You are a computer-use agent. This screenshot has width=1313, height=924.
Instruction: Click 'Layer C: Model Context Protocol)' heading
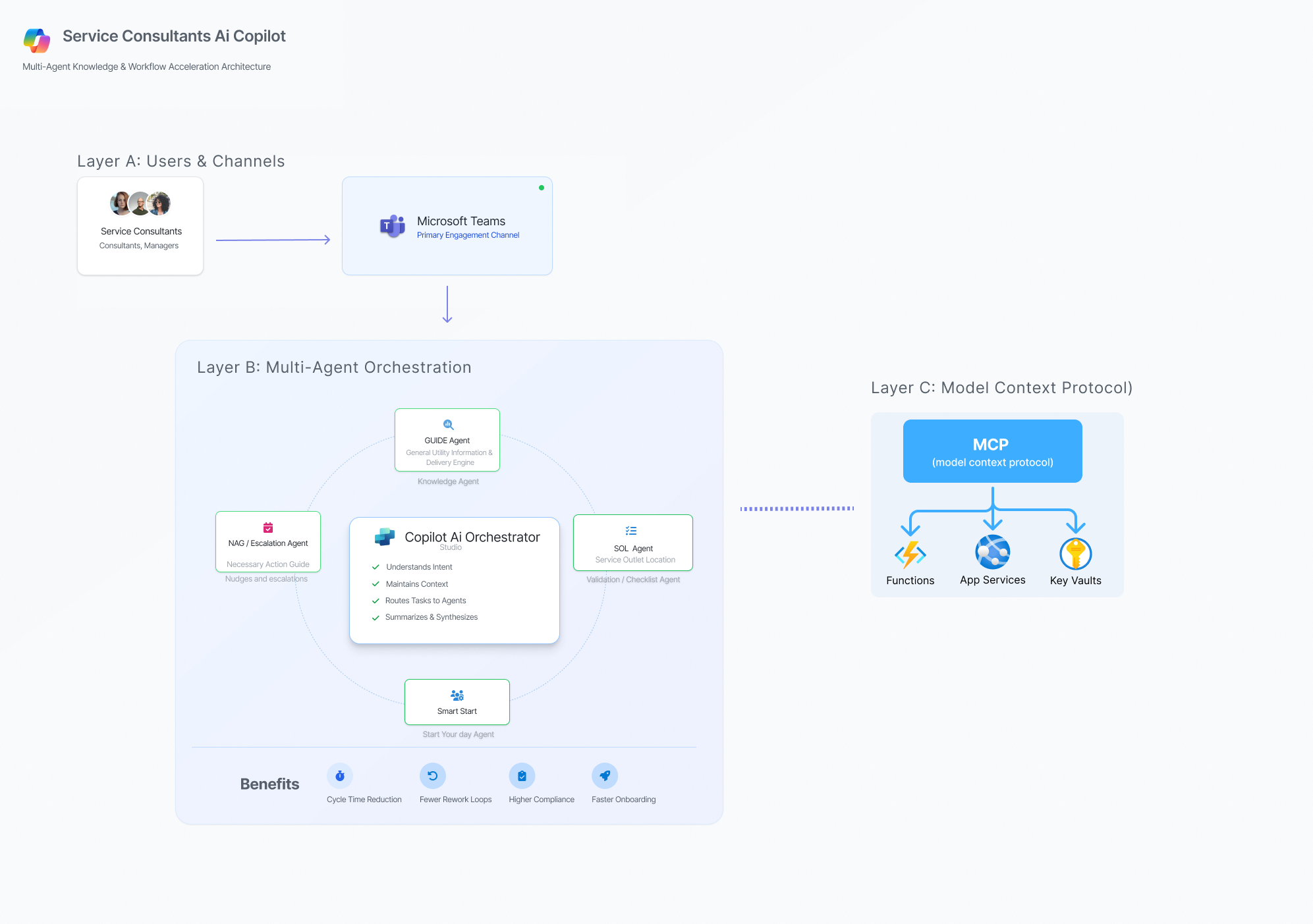coord(1002,388)
